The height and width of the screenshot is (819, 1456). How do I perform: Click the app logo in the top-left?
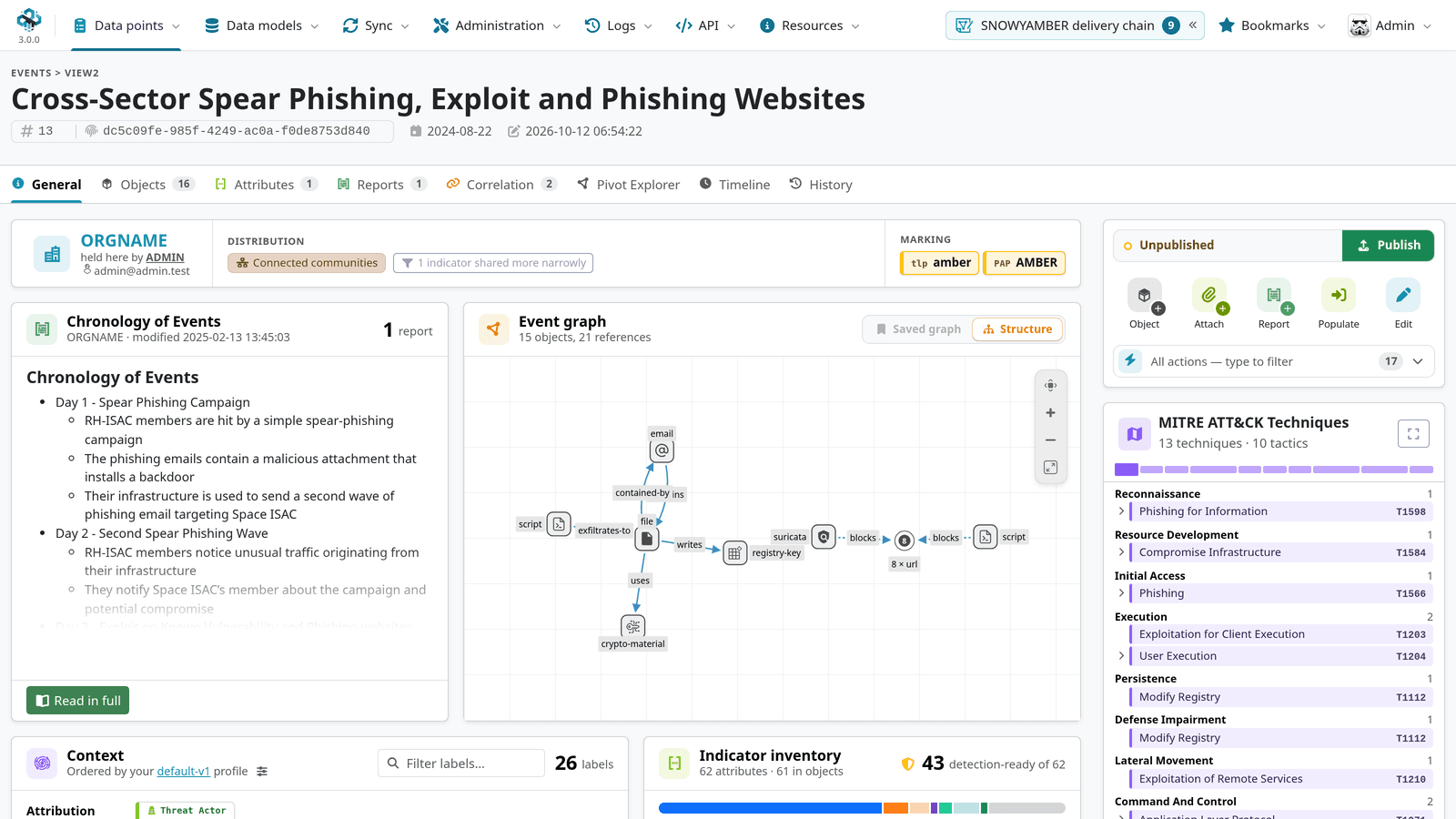pyautogui.click(x=29, y=20)
